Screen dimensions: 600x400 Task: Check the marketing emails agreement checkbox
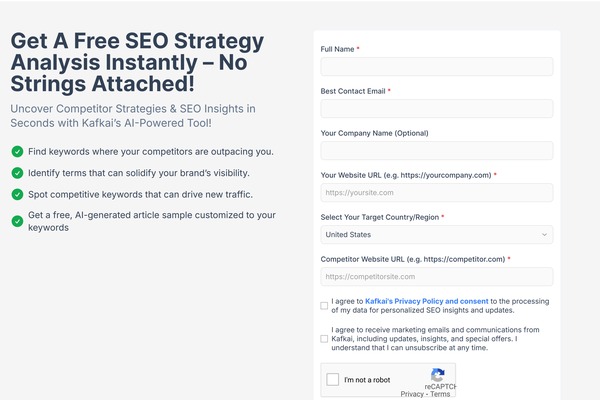(324, 339)
